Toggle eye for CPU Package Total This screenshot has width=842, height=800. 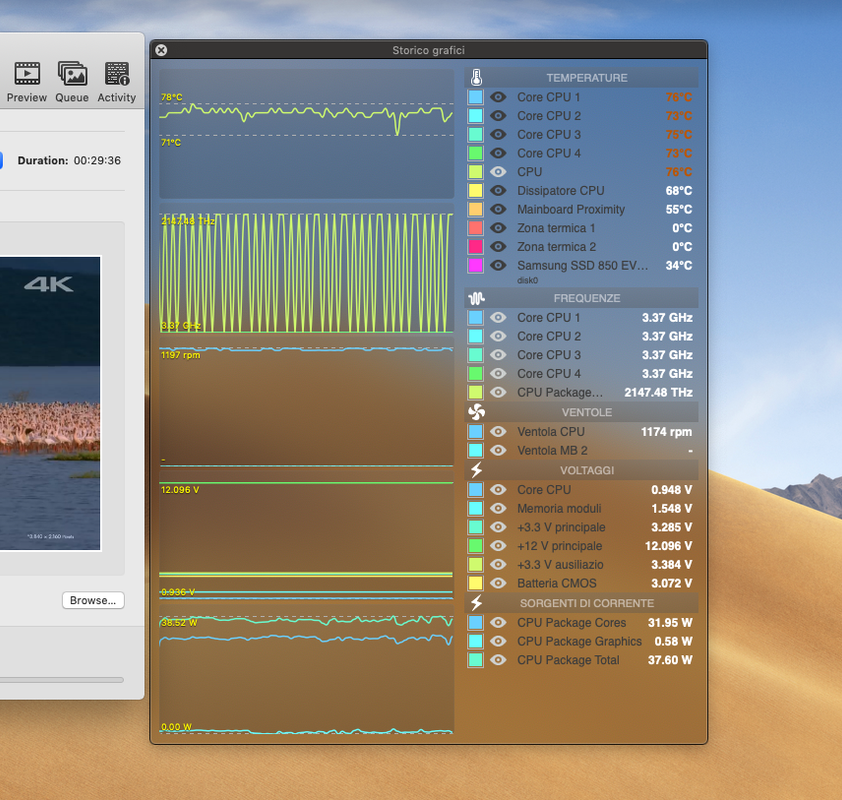point(498,660)
